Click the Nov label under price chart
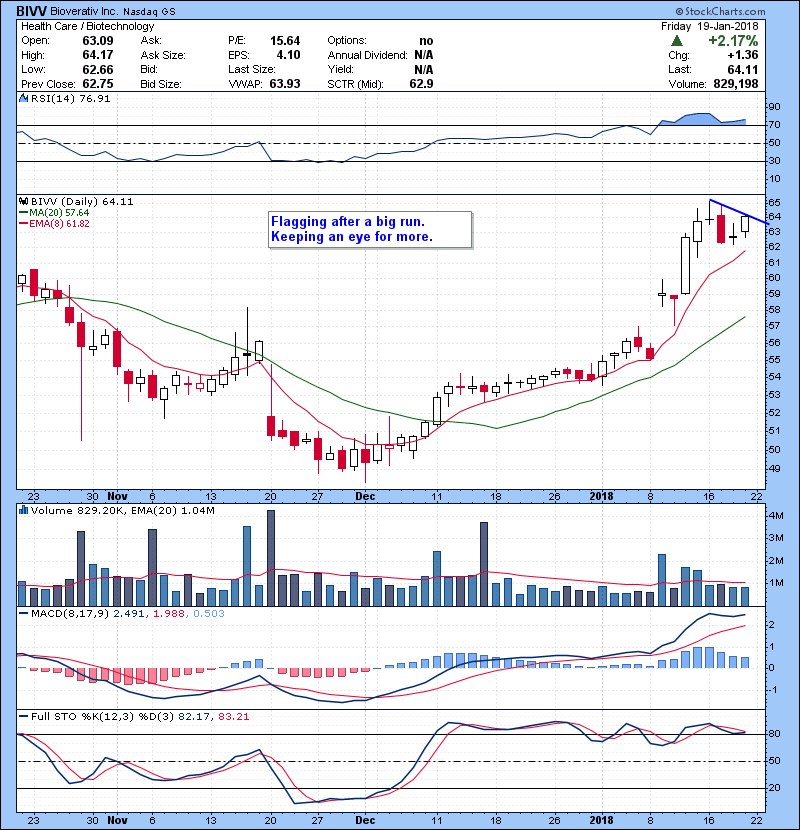This screenshot has width=800, height=830. coord(117,497)
